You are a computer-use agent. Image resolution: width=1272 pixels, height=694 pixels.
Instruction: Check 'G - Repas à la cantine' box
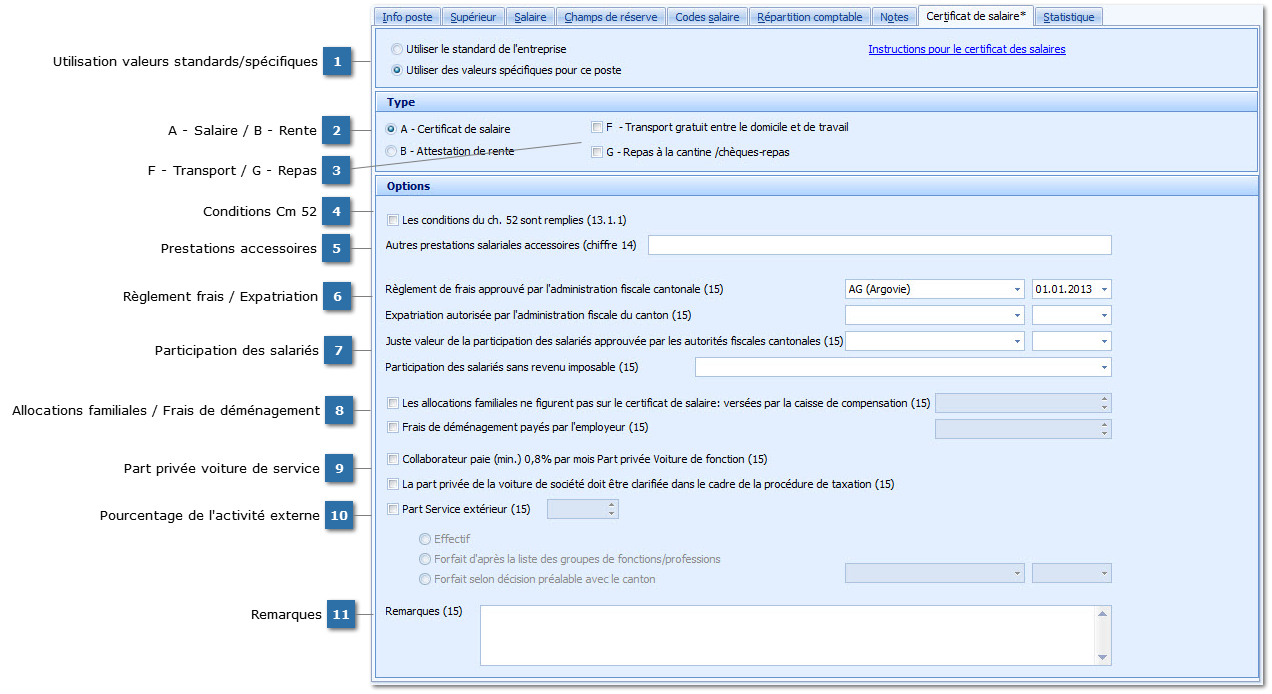597,153
